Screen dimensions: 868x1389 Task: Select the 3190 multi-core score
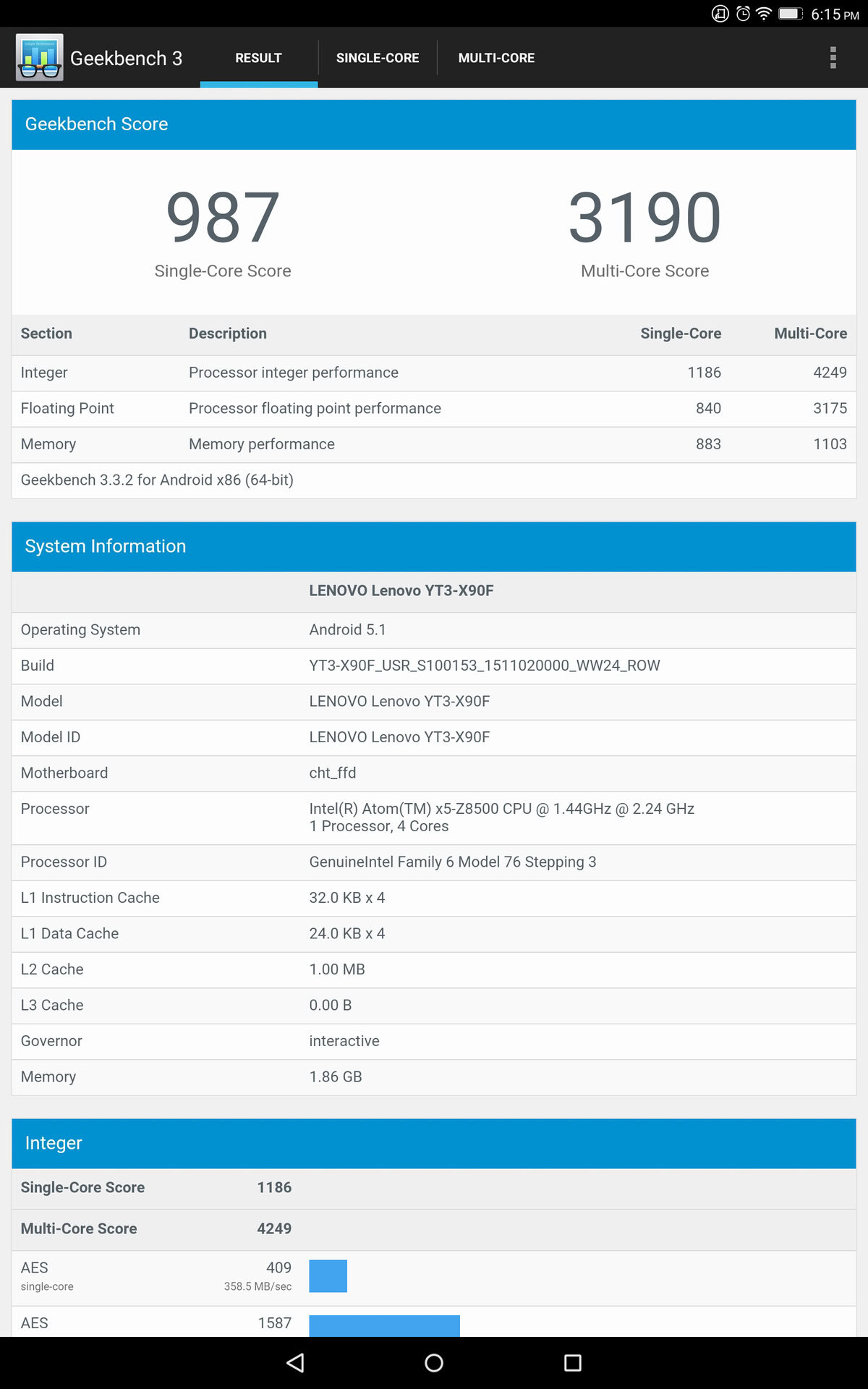(x=645, y=217)
